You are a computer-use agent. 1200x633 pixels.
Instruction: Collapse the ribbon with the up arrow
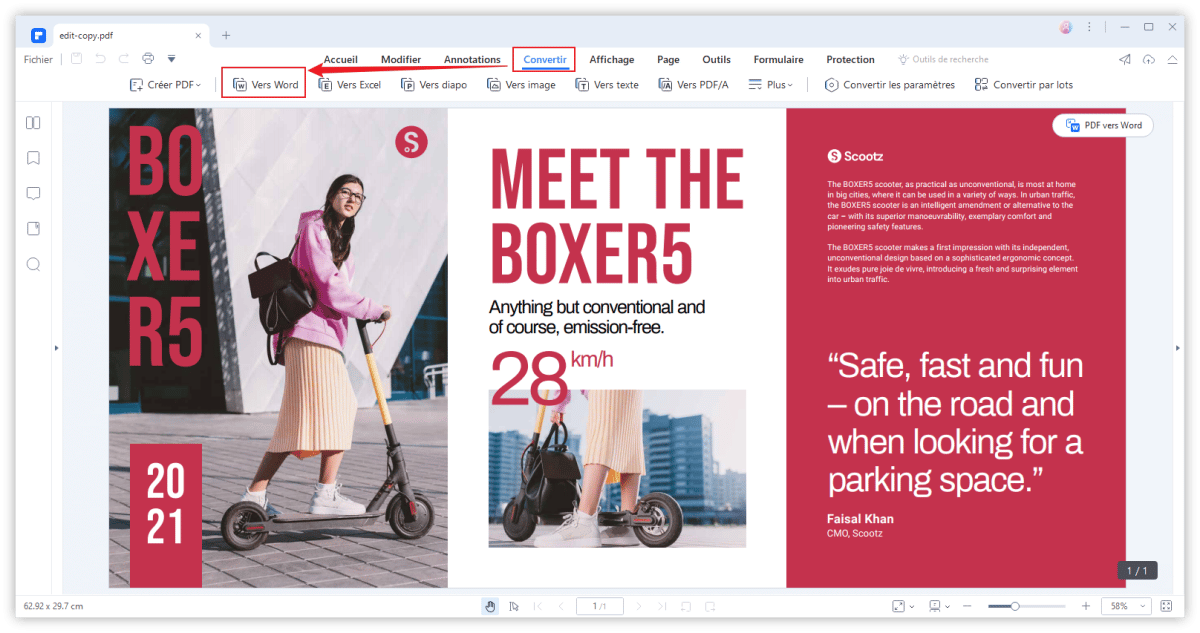[1172, 60]
